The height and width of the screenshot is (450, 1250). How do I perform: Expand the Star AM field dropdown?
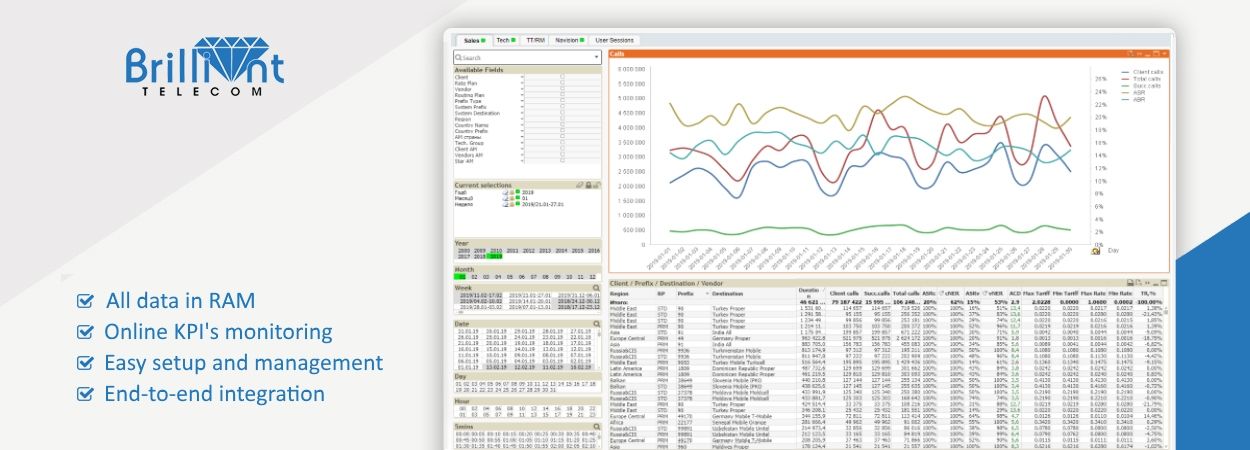coord(522,161)
